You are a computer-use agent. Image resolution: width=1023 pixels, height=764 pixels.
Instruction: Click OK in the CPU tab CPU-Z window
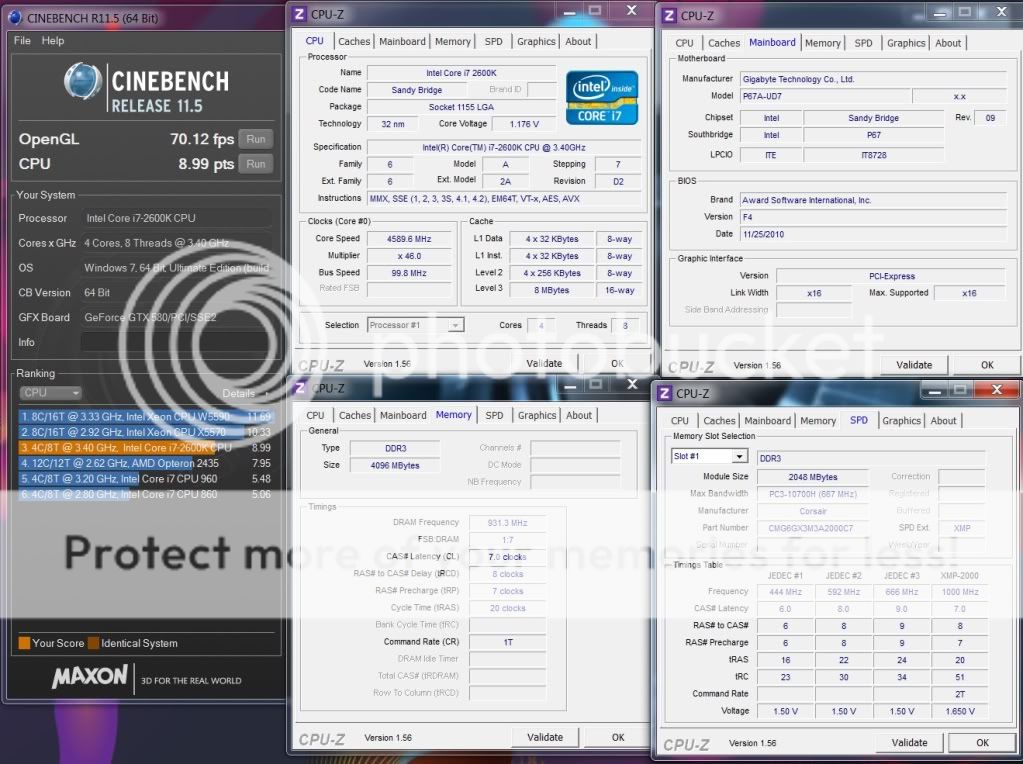click(617, 363)
